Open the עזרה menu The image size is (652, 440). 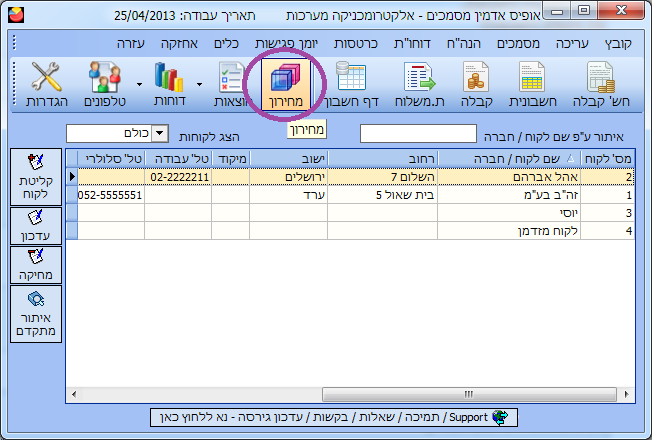(x=131, y=43)
